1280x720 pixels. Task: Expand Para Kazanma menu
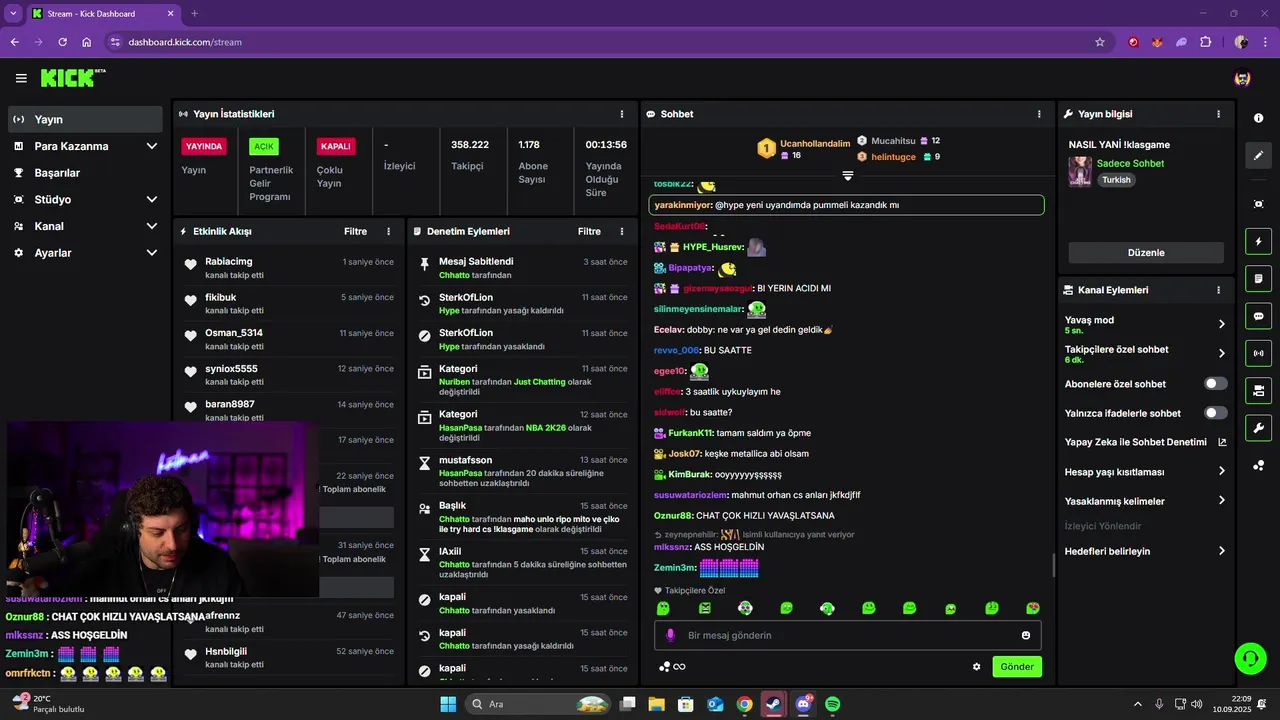tap(151, 146)
